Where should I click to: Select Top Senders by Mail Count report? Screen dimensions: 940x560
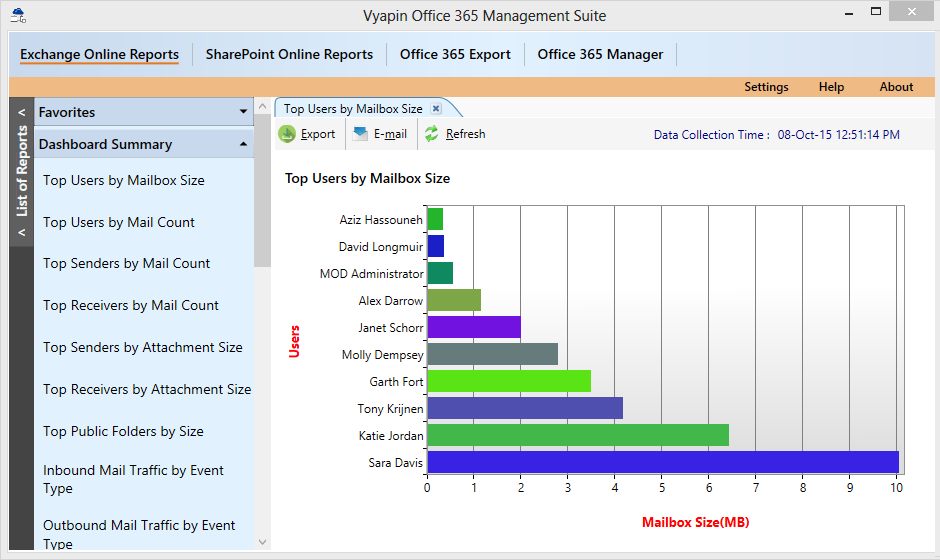point(127,264)
